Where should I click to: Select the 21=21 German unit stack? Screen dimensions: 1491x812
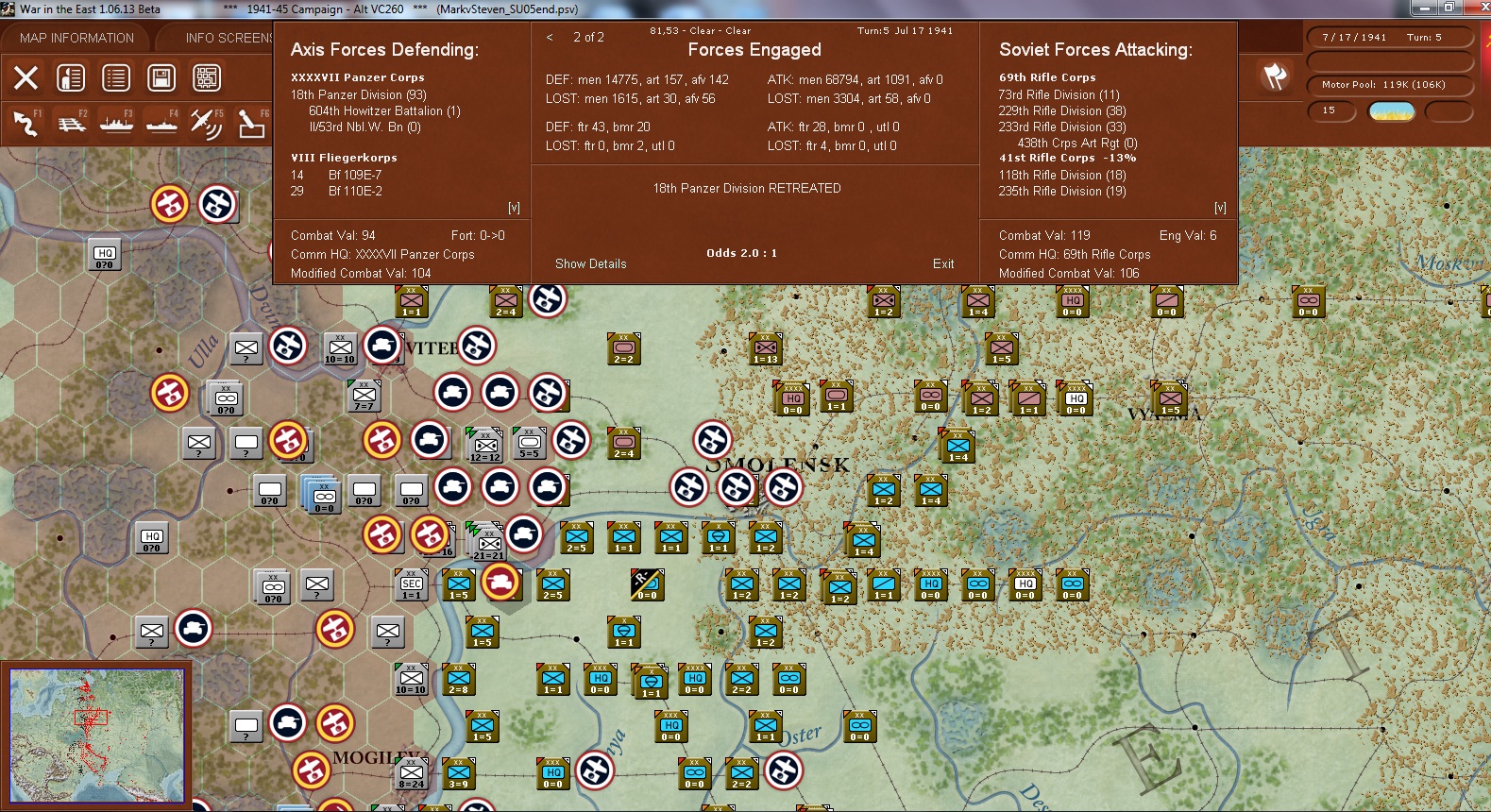(489, 542)
